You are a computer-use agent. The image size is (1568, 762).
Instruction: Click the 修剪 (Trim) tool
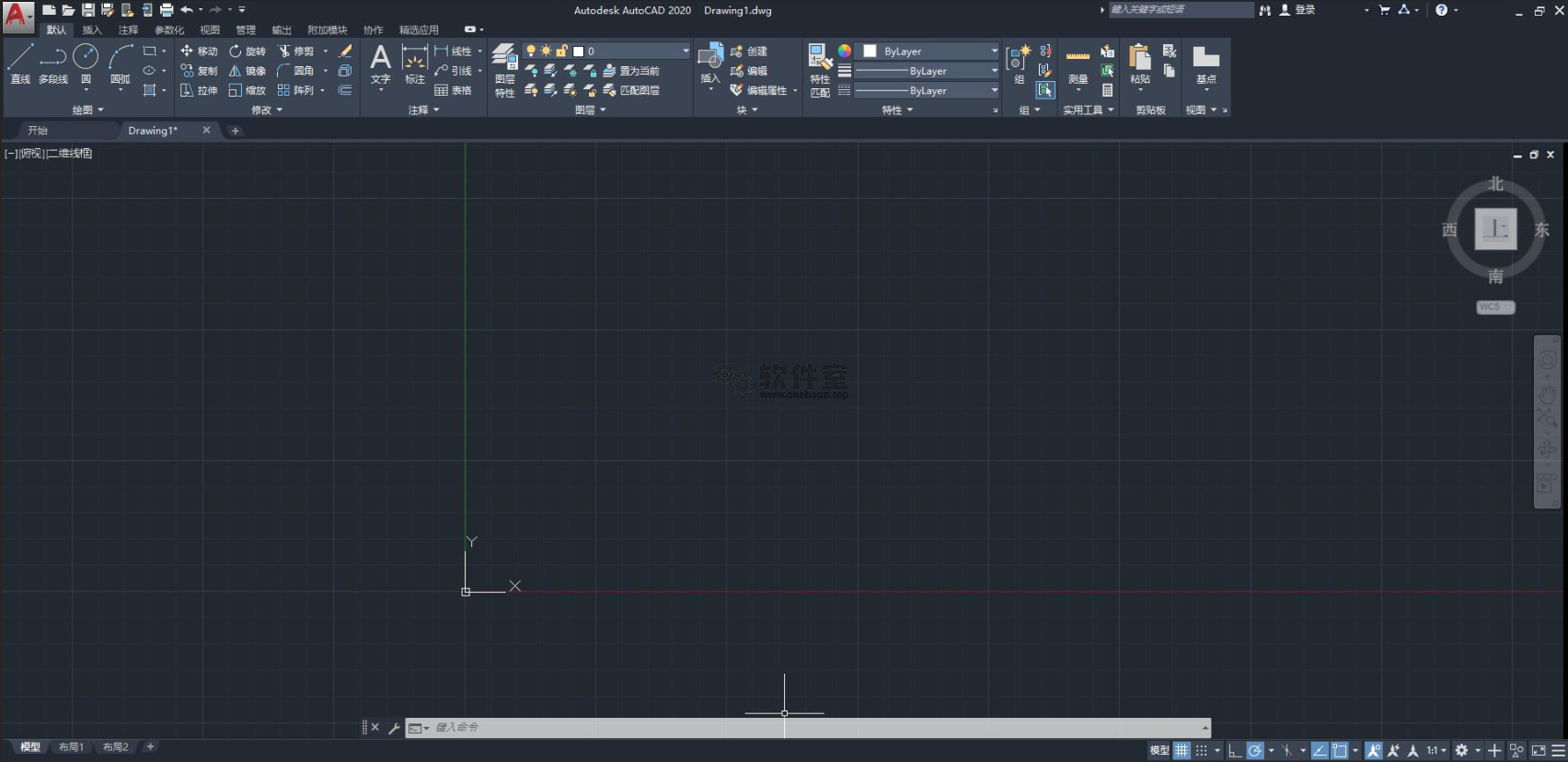(x=296, y=52)
